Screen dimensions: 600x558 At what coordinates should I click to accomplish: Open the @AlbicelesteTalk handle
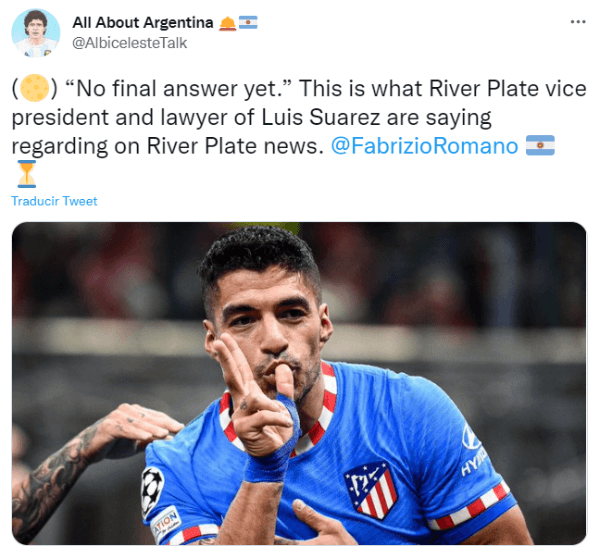pos(129,43)
